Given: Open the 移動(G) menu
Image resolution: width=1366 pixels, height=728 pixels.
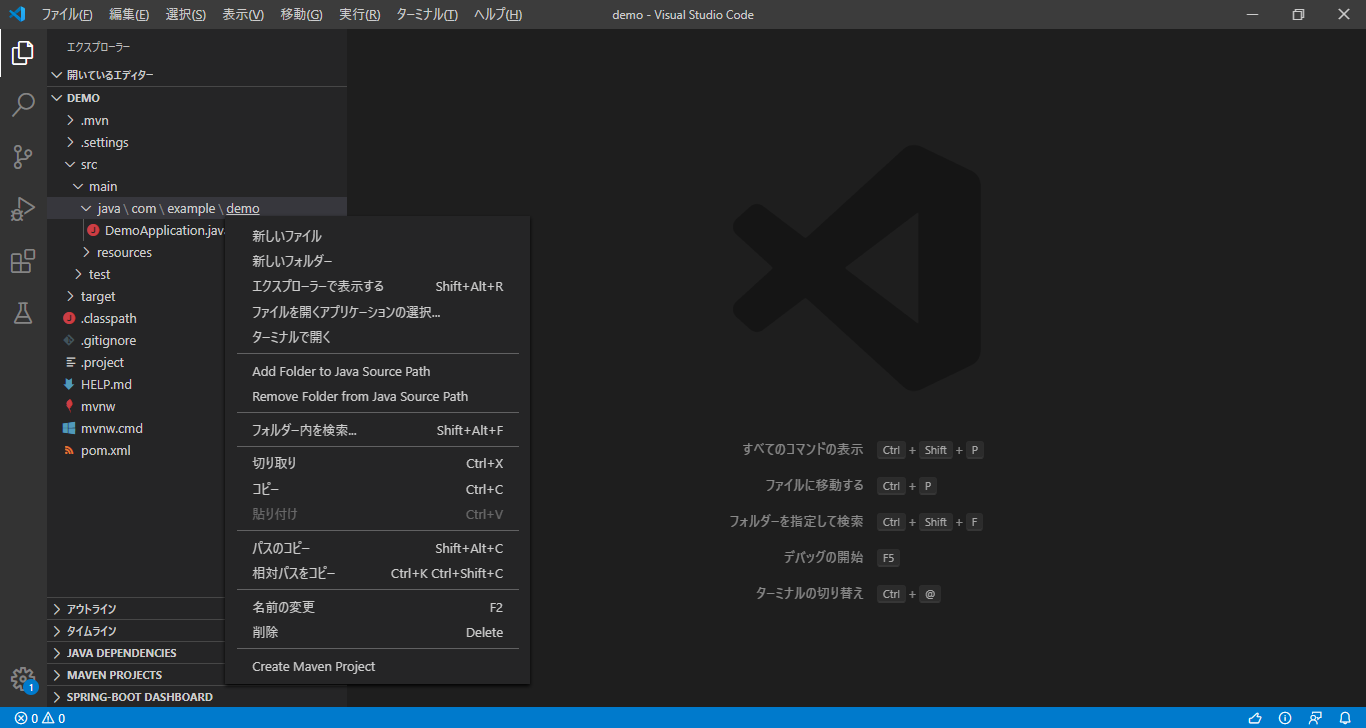Looking at the screenshot, I should click(x=301, y=14).
